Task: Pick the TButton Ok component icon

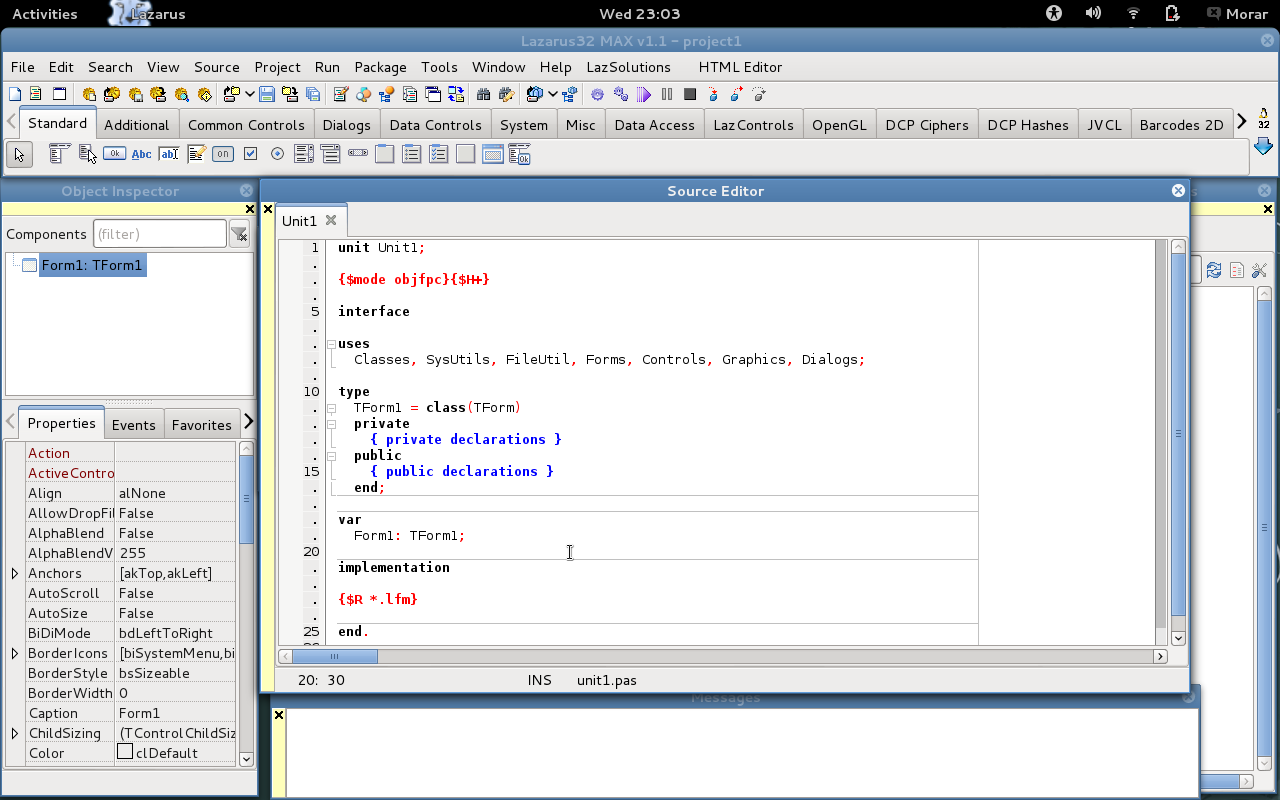Action: click(x=114, y=153)
